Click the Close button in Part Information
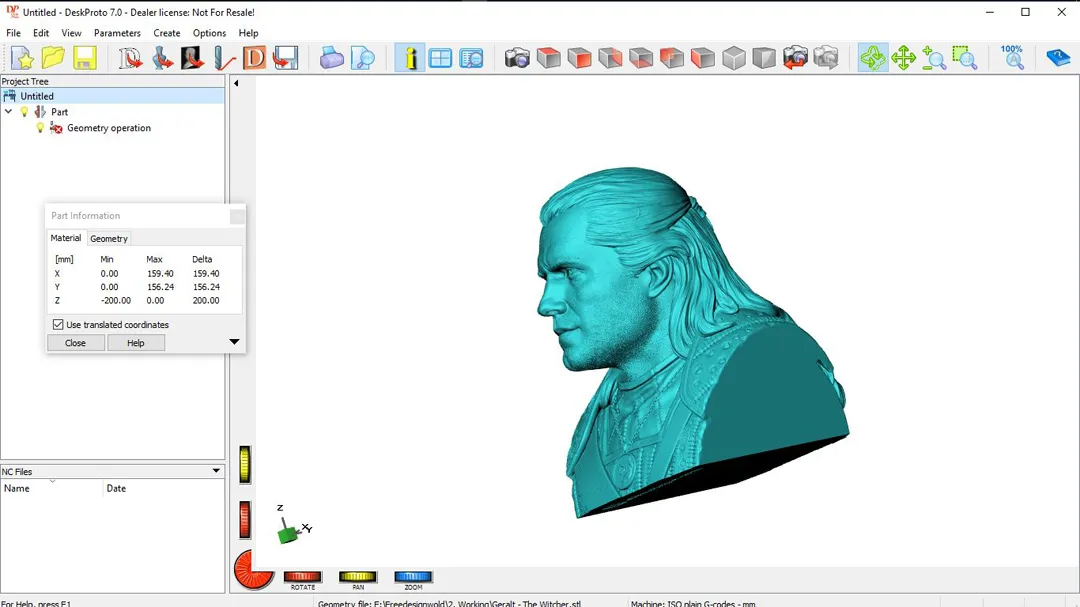The image size is (1080, 607). point(76,343)
